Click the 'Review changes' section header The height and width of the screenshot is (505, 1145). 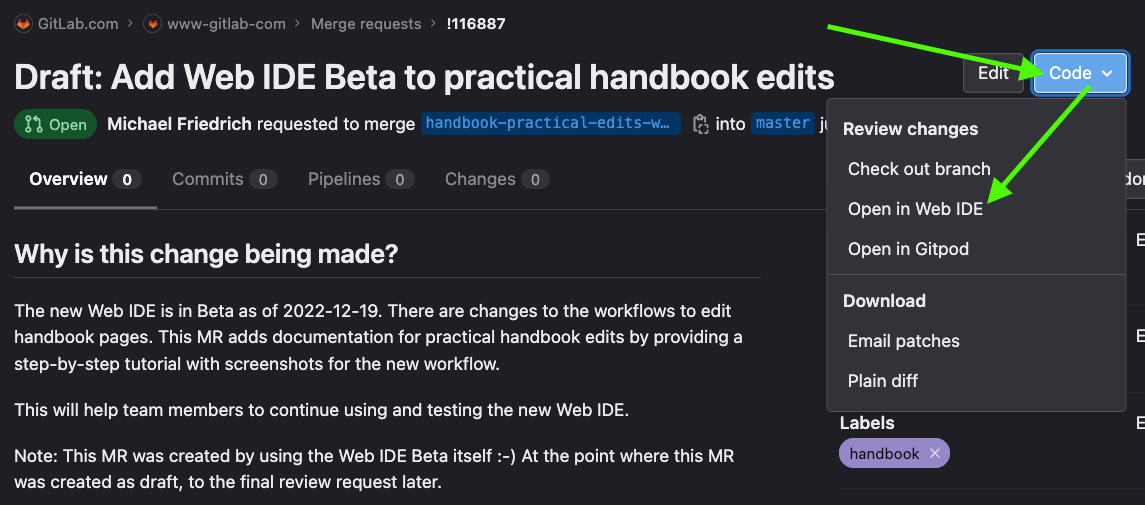(x=910, y=129)
